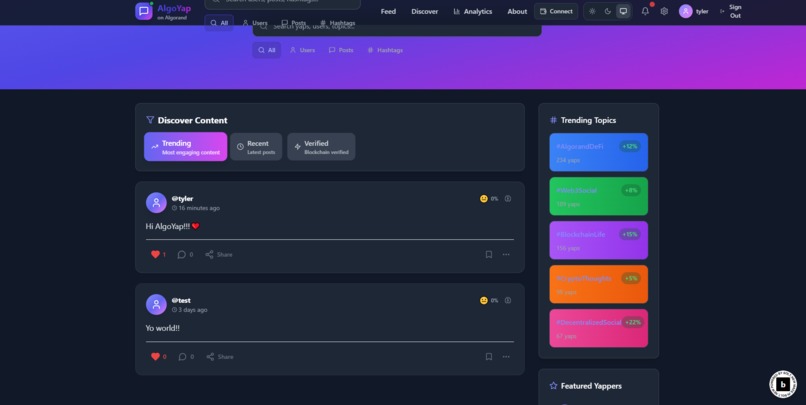Click the info icon on @tyler's post

[508, 198]
